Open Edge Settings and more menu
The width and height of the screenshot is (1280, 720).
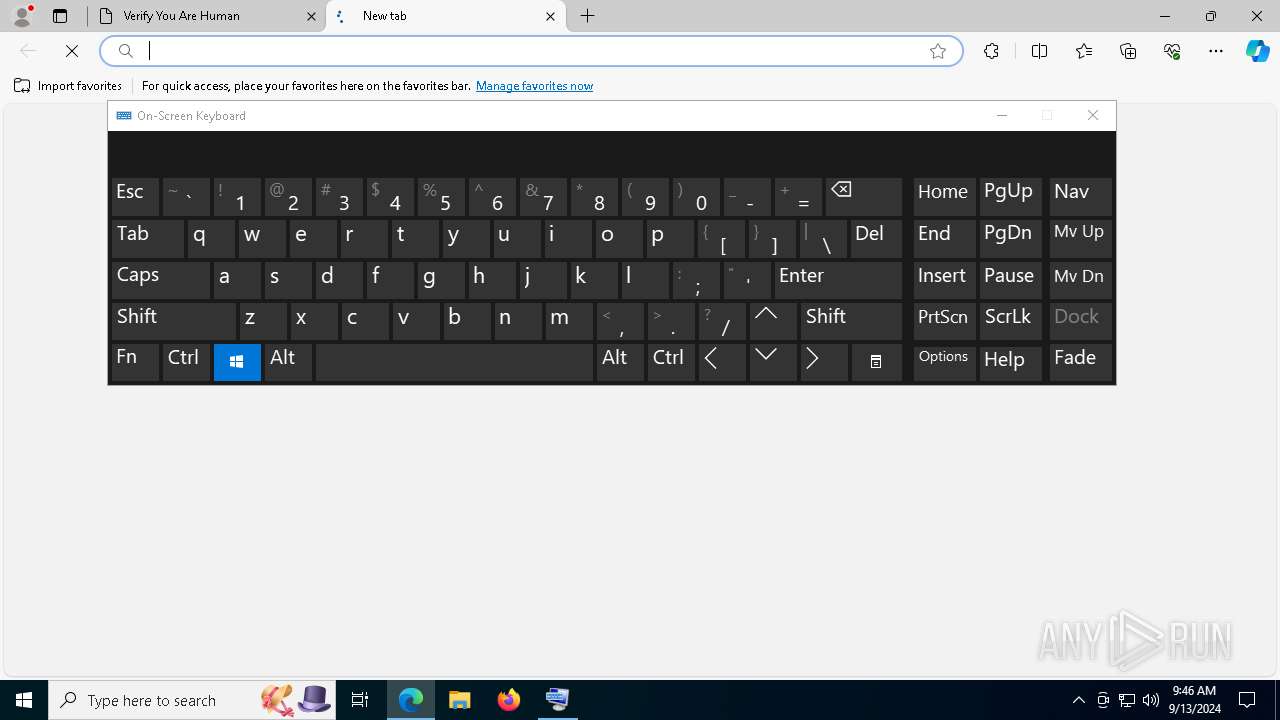pos(1216,51)
